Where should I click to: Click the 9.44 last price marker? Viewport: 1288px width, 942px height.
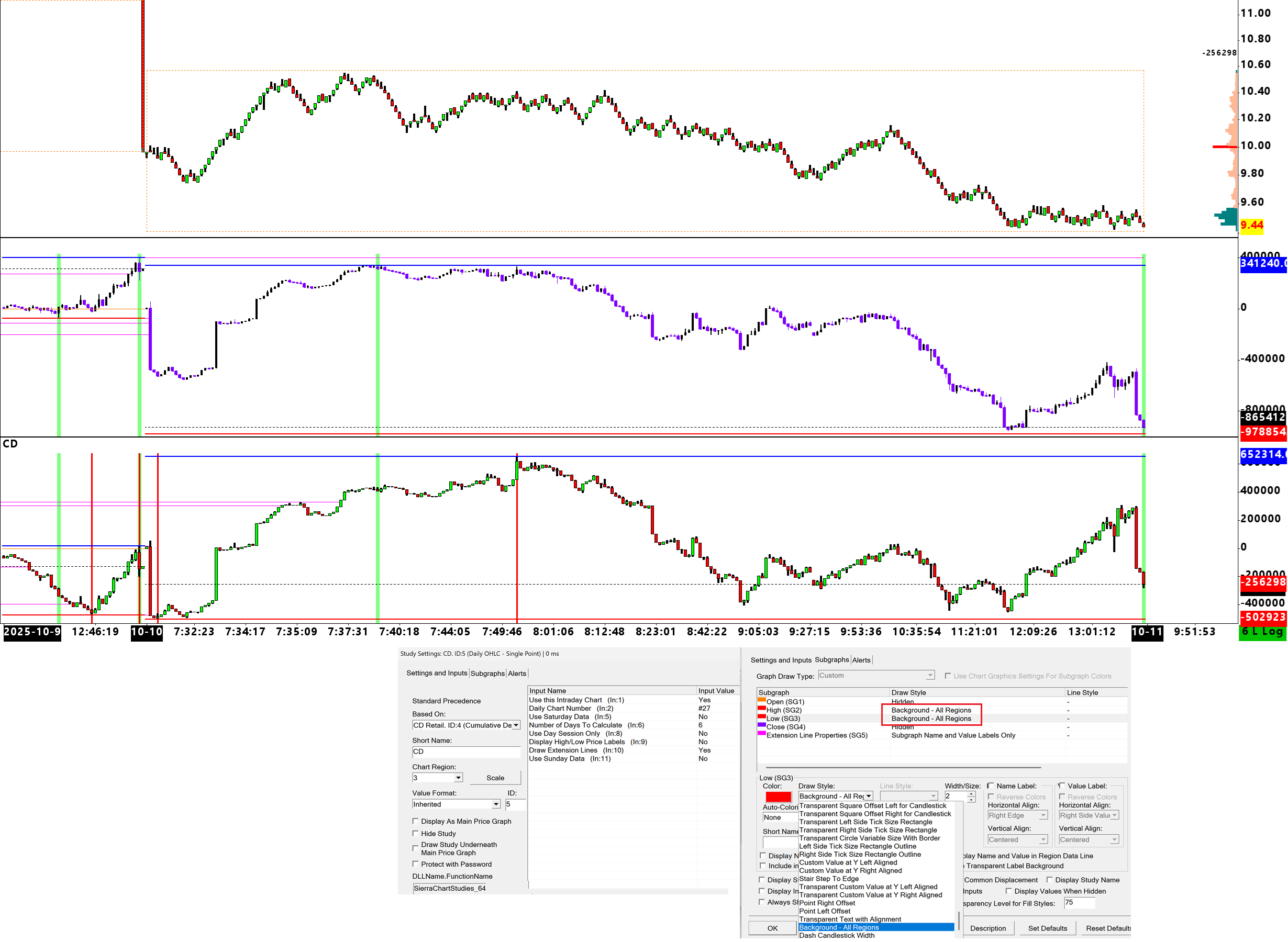pyautogui.click(x=1251, y=225)
